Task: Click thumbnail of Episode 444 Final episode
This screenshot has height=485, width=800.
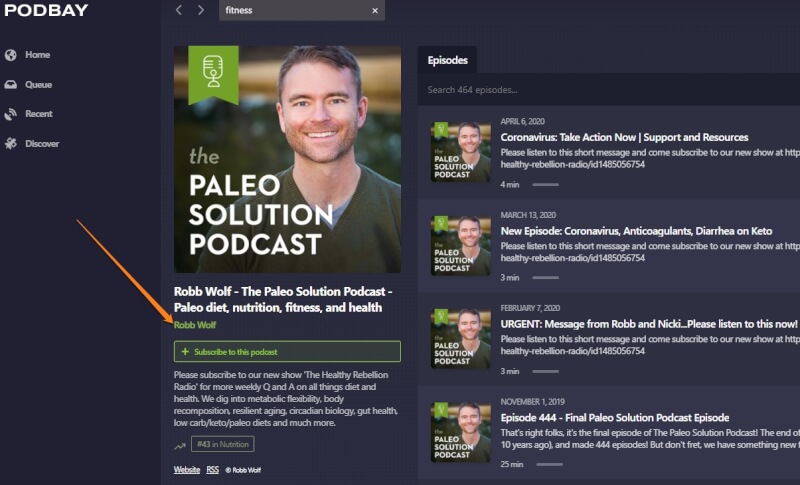Action: (x=461, y=432)
